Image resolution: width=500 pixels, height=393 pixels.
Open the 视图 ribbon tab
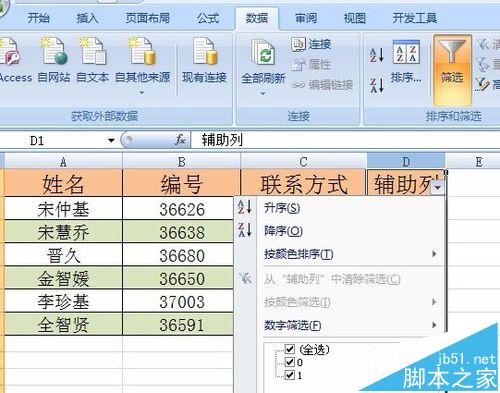(355, 18)
